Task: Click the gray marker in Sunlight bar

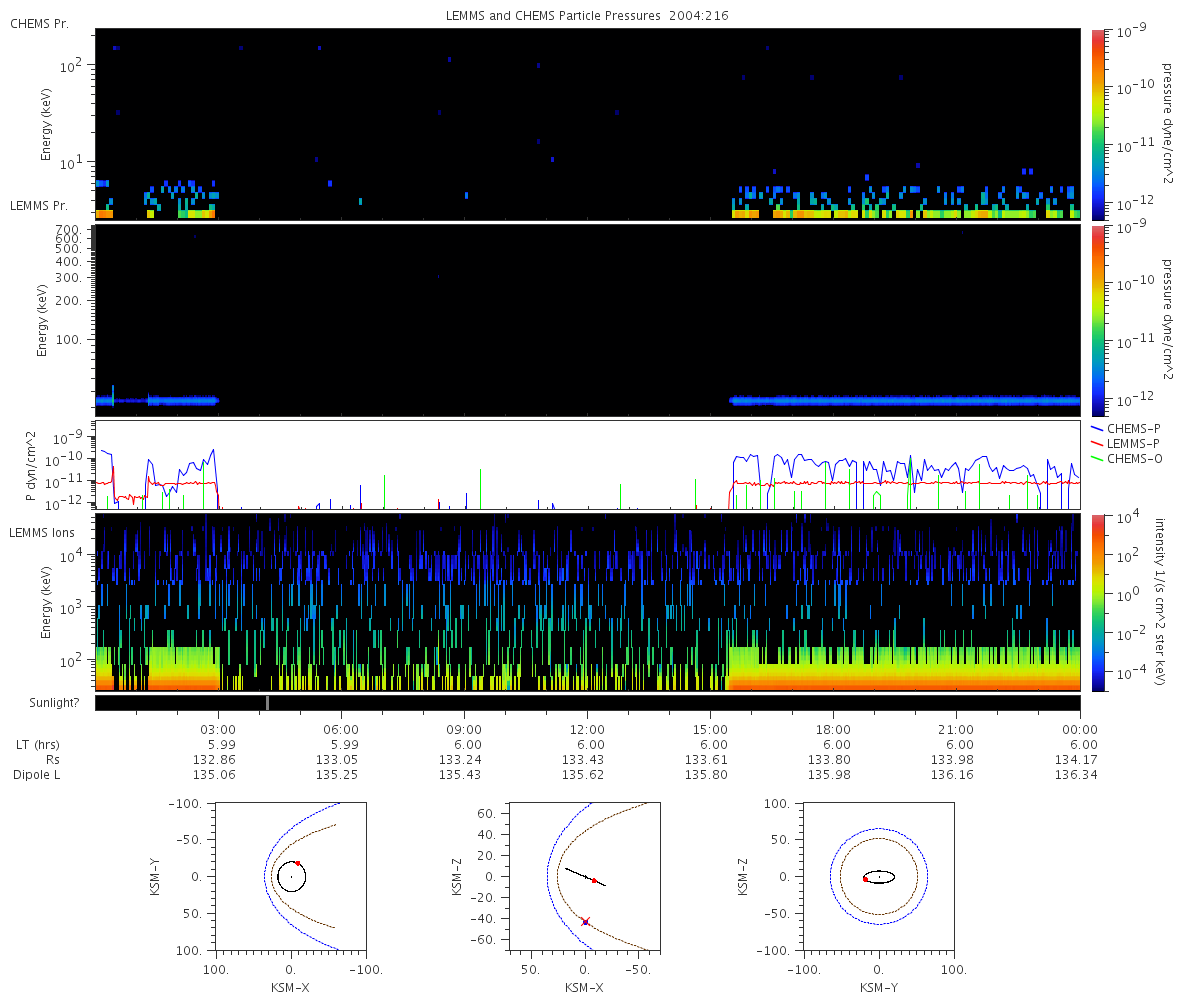Action: click(x=267, y=703)
